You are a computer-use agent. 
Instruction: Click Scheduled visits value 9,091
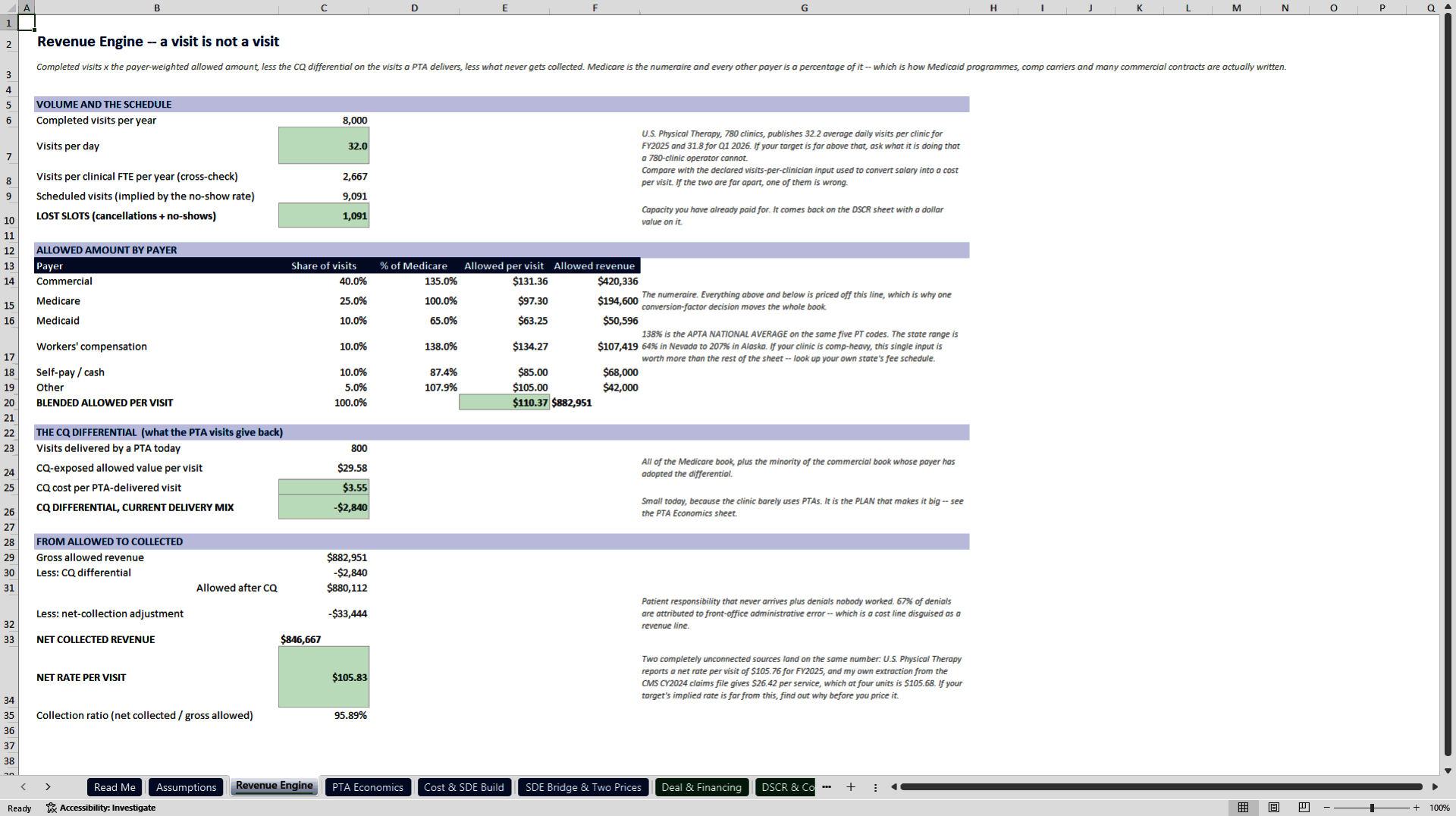click(324, 196)
